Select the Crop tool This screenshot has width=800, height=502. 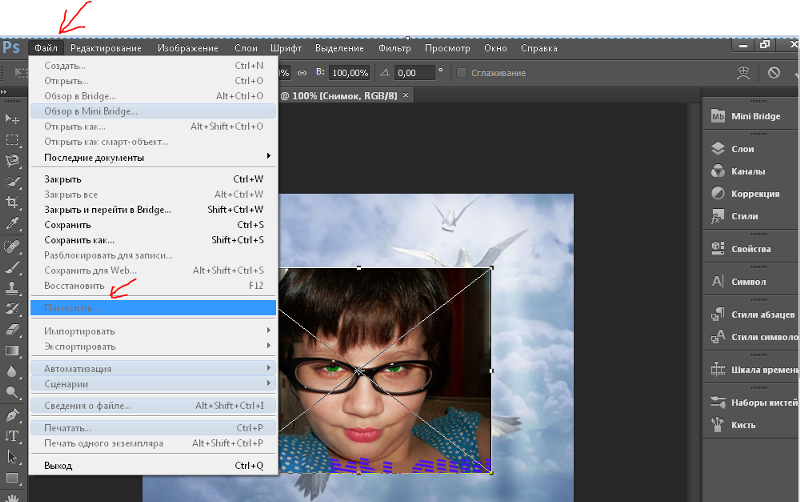point(12,202)
